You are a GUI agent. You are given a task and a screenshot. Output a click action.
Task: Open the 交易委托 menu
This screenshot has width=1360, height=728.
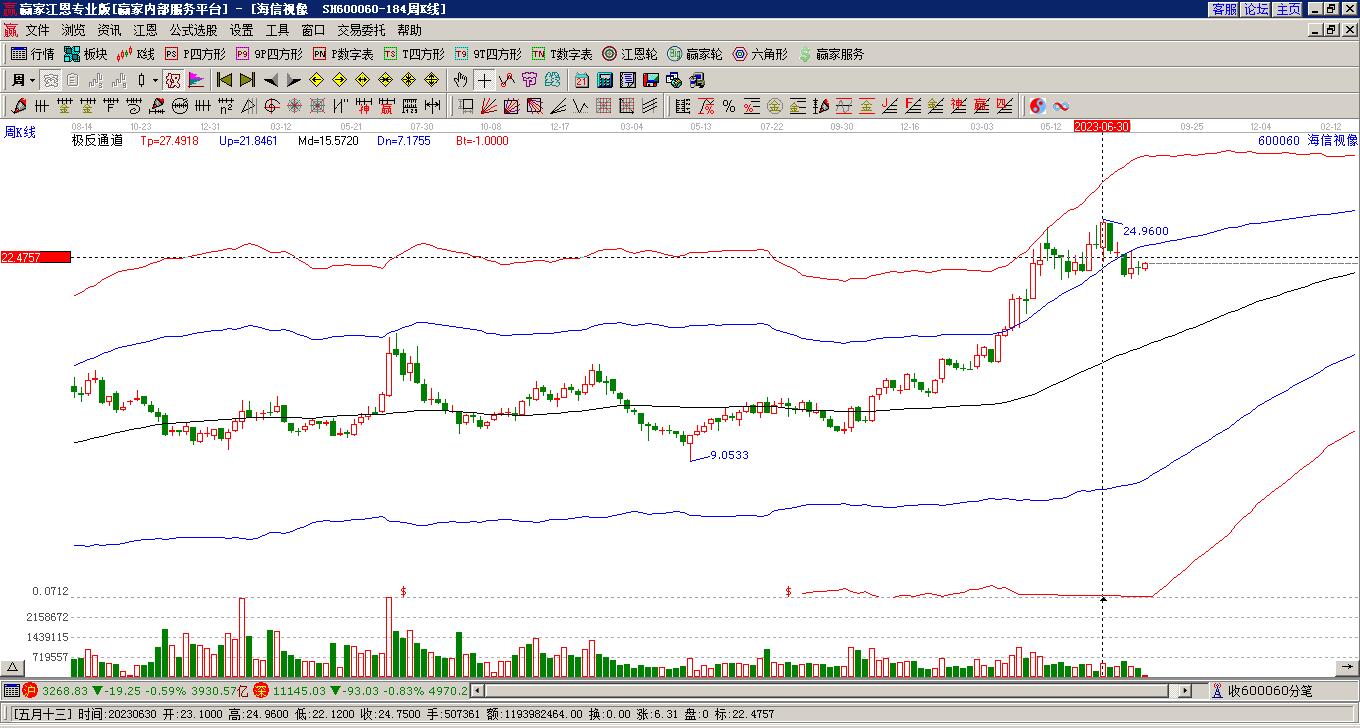361,31
